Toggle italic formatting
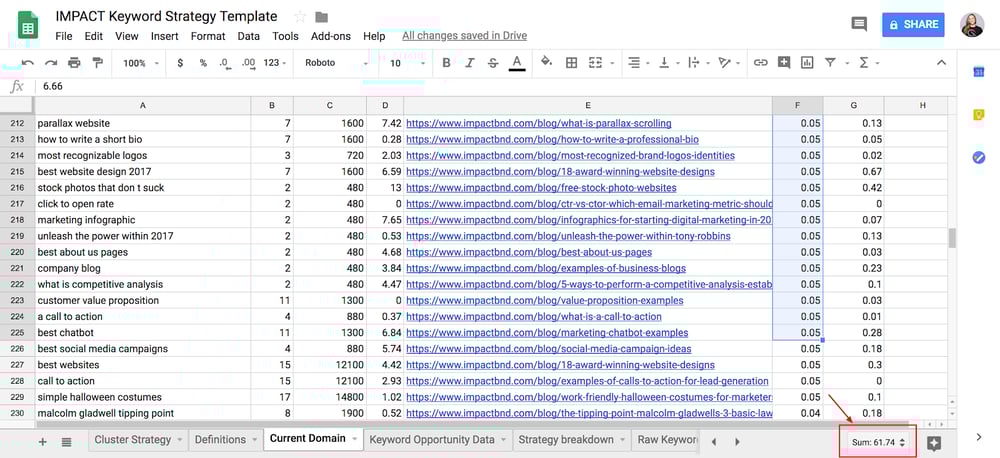Screen dimensions: 1000x458 (x=470, y=63)
